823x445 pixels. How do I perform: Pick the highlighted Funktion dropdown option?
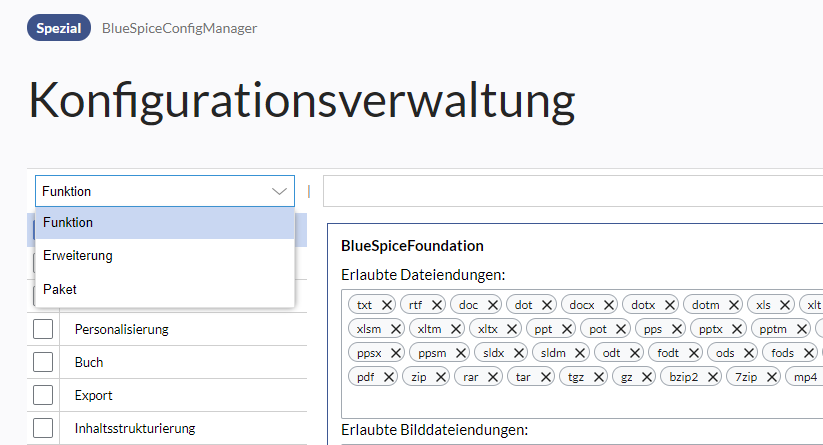click(68, 223)
